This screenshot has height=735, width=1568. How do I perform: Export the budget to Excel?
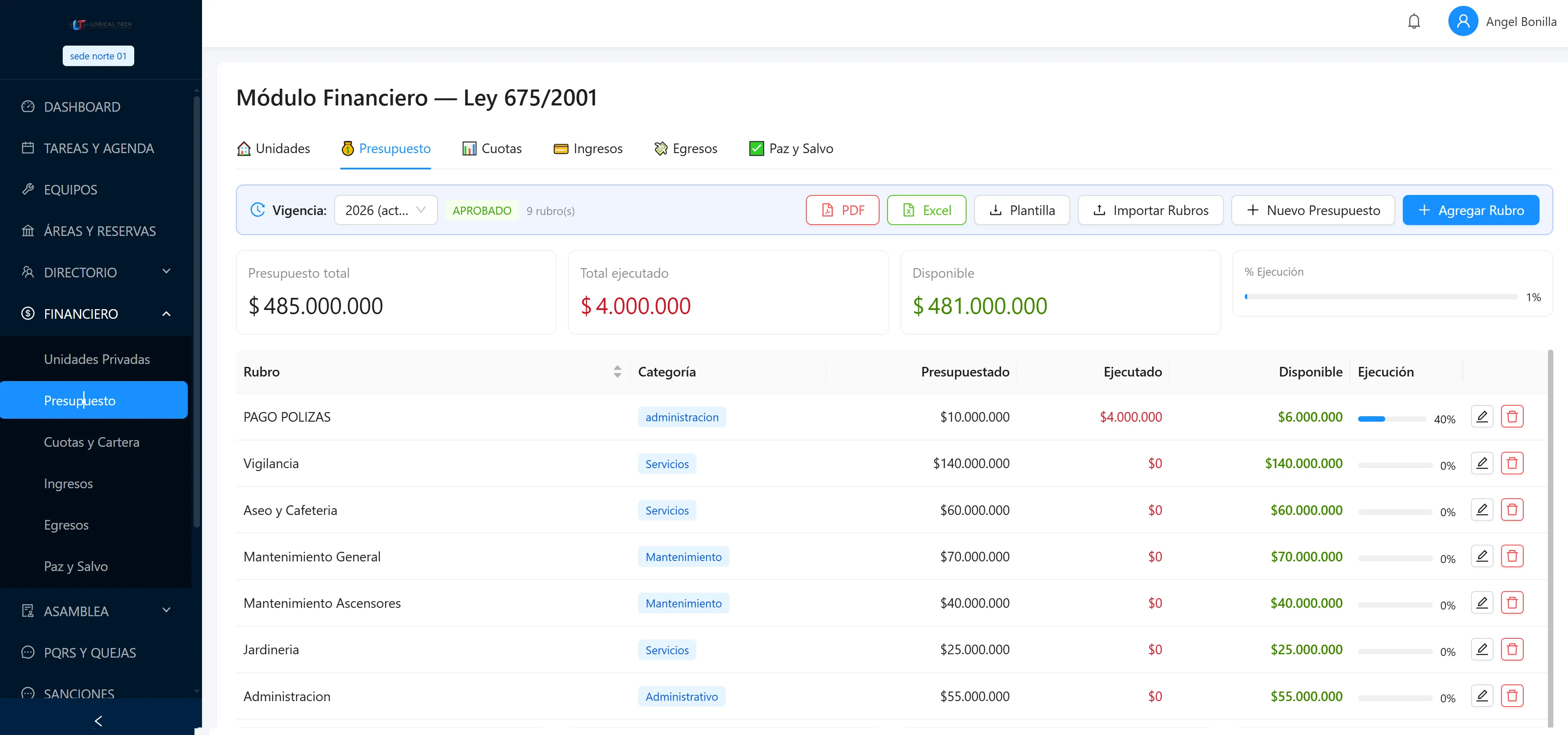pos(926,210)
